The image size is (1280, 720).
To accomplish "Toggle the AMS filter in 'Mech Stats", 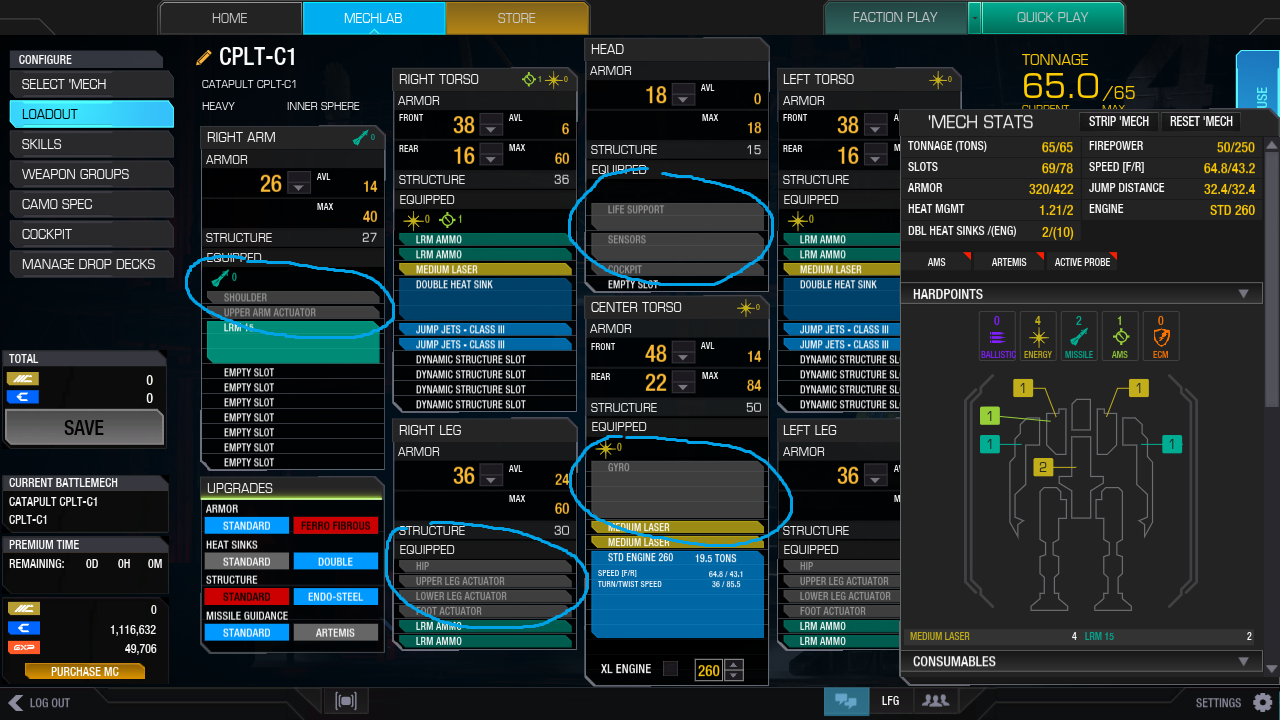I will [935, 262].
